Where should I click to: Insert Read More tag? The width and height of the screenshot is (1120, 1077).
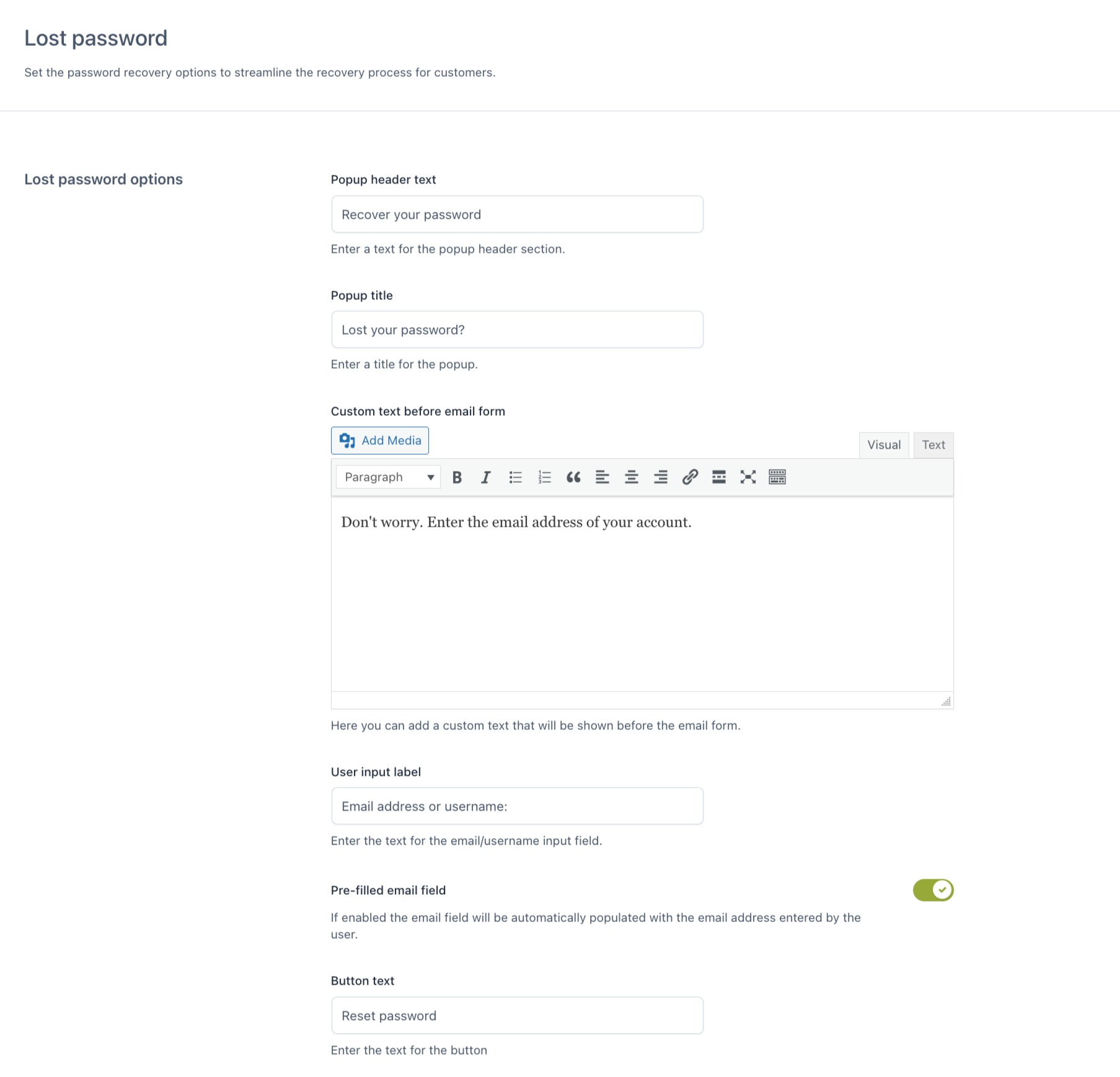coord(719,477)
